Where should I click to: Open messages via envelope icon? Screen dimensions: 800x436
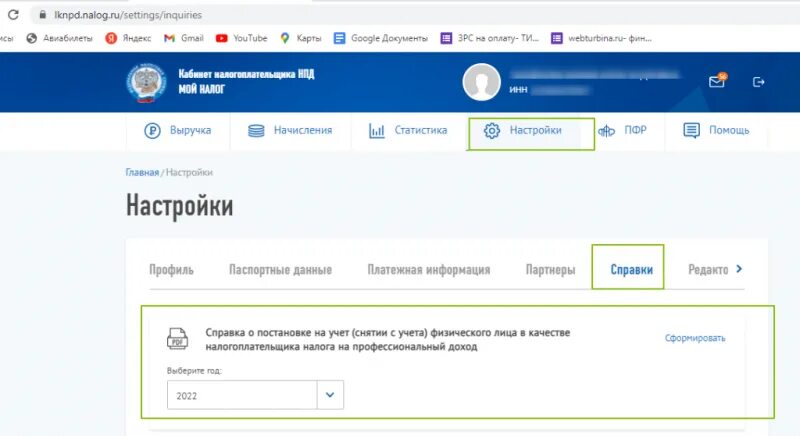[717, 81]
